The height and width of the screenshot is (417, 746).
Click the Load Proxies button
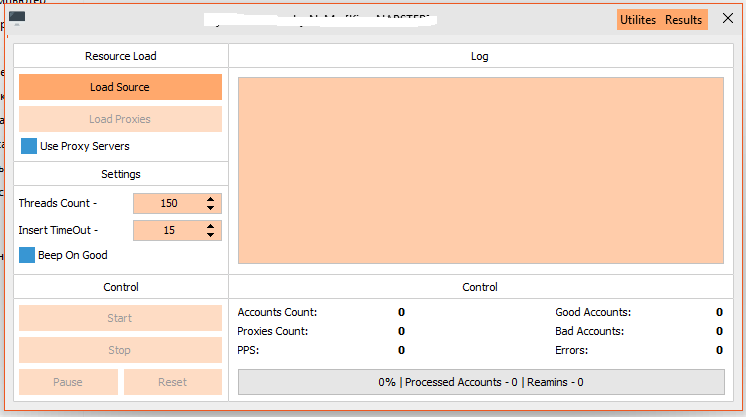[120, 119]
